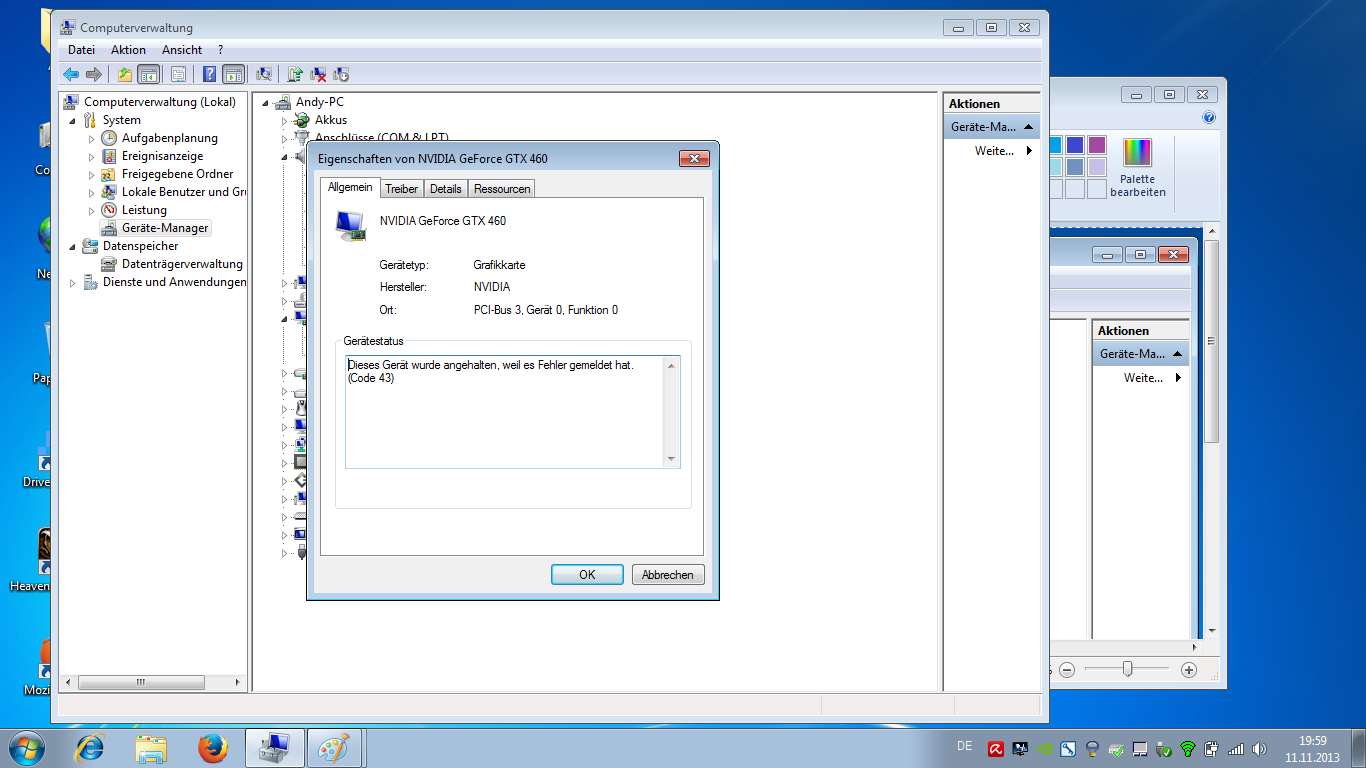Click the disable device down-arrow icon
Image resolution: width=1366 pixels, height=768 pixels.
coord(341,74)
